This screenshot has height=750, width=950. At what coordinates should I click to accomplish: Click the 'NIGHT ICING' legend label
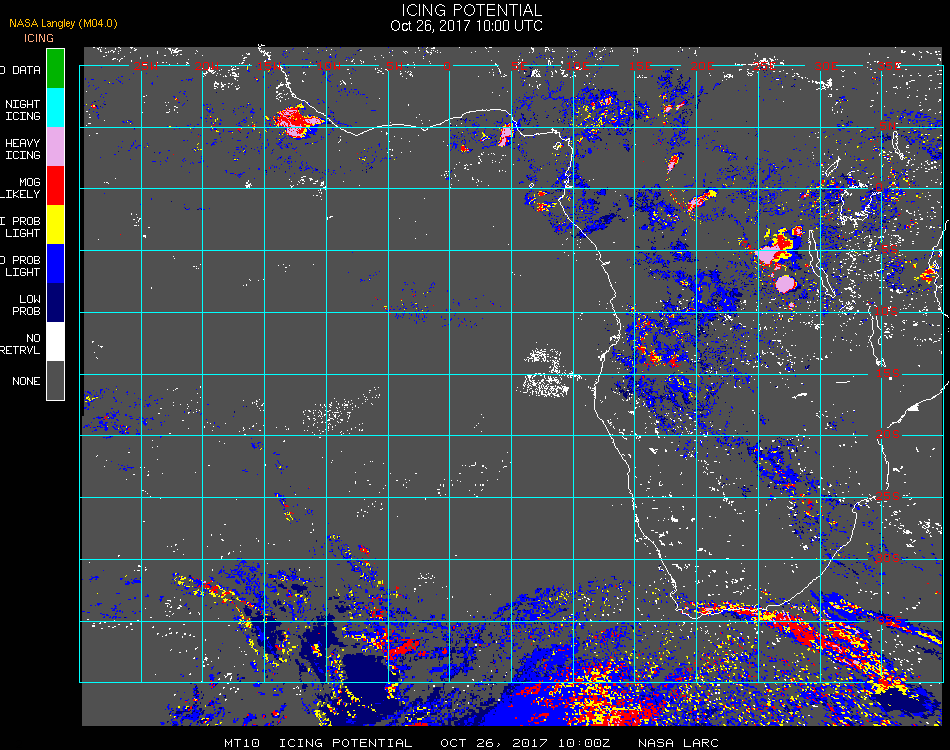22,110
